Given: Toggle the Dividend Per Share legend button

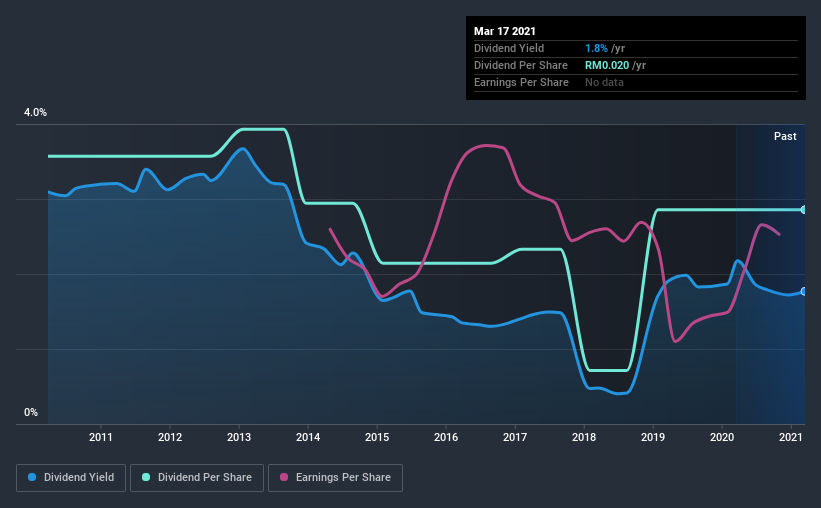Looking at the screenshot, I should (197, 478).
